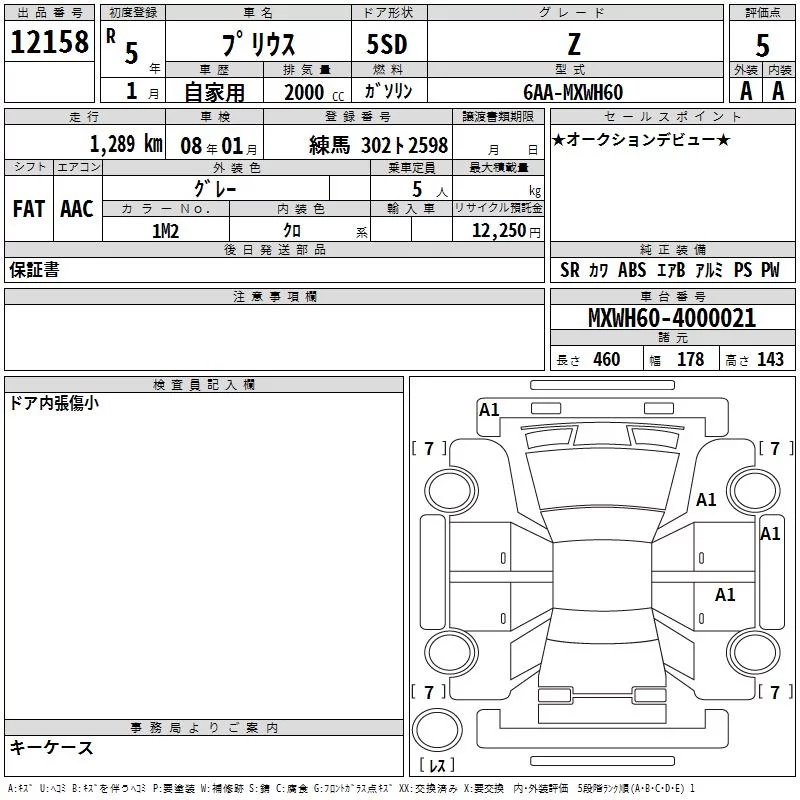The width and height of the screenshot is (800, 800).
Task: Click the height value 143
Action: pyautogui.click(x=770, y=359)
